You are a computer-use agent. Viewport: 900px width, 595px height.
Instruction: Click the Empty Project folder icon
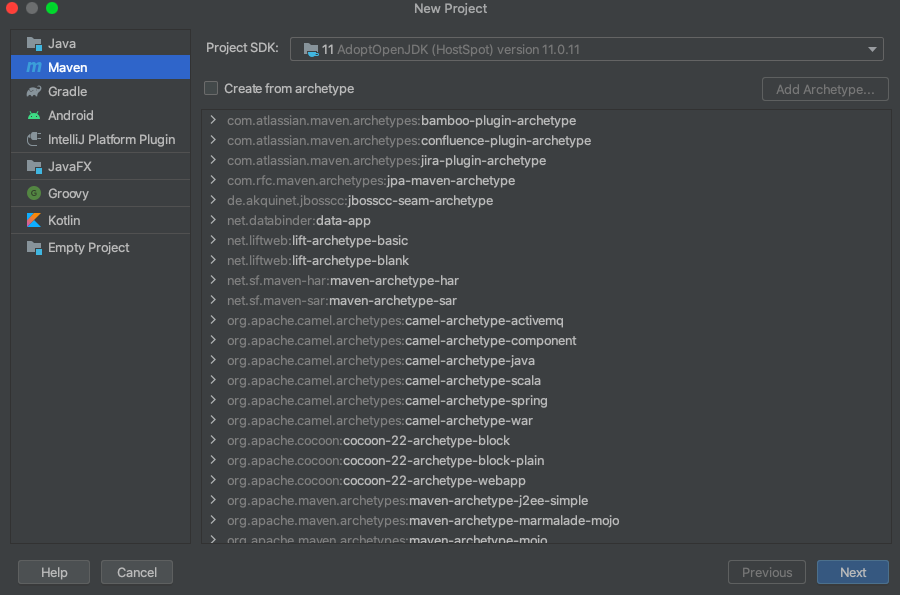click(x=34, y=247)
